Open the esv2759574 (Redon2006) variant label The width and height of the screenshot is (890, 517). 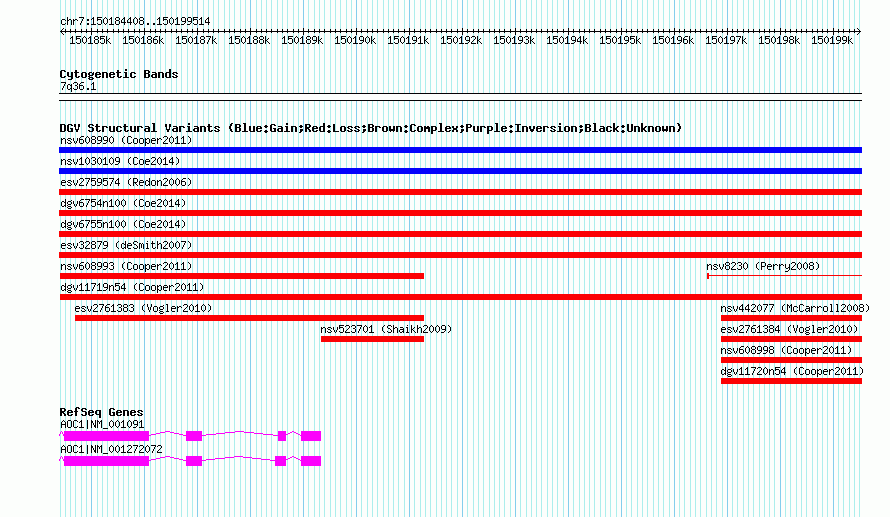pyautogui.click(x=126, y=182)
